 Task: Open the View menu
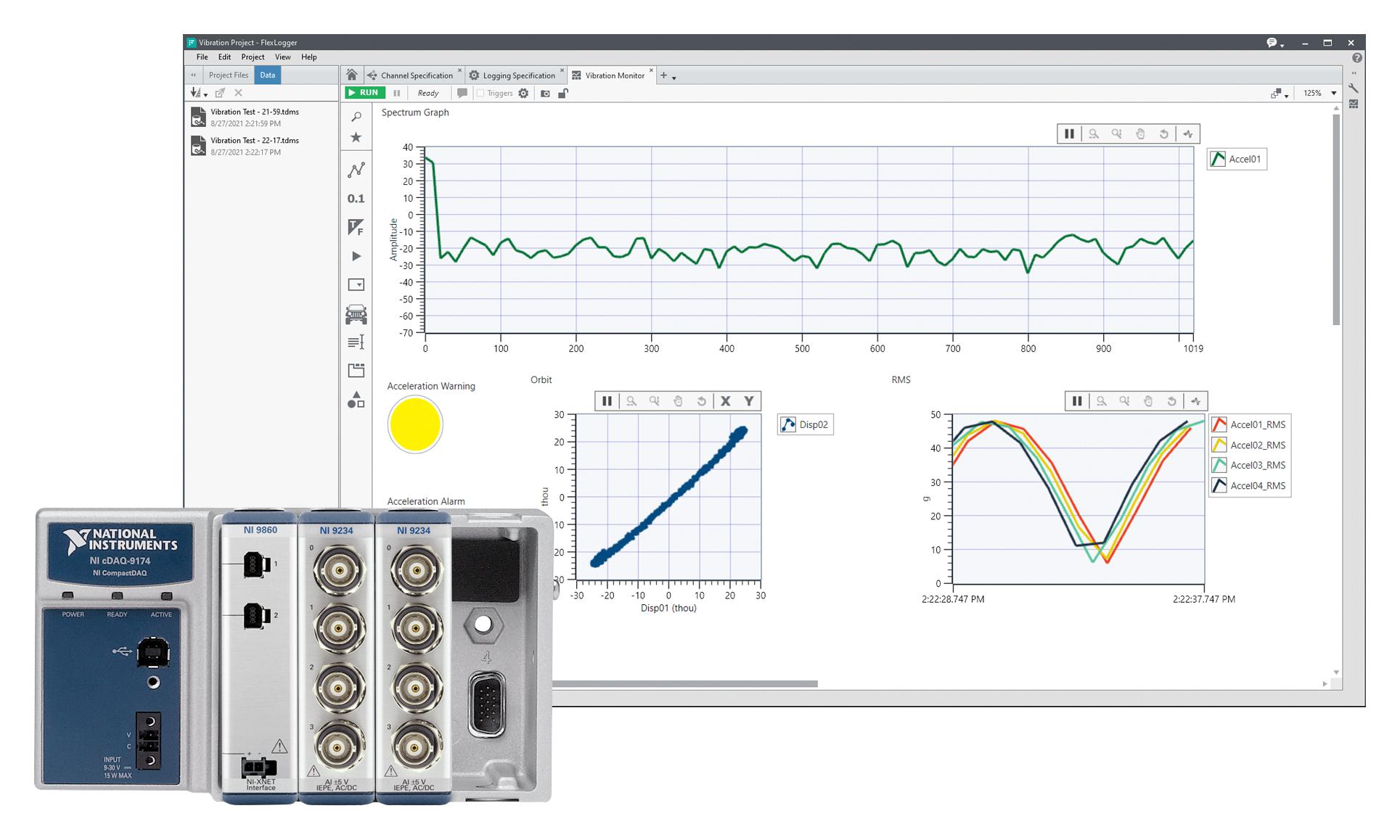[x=282, y=57]
